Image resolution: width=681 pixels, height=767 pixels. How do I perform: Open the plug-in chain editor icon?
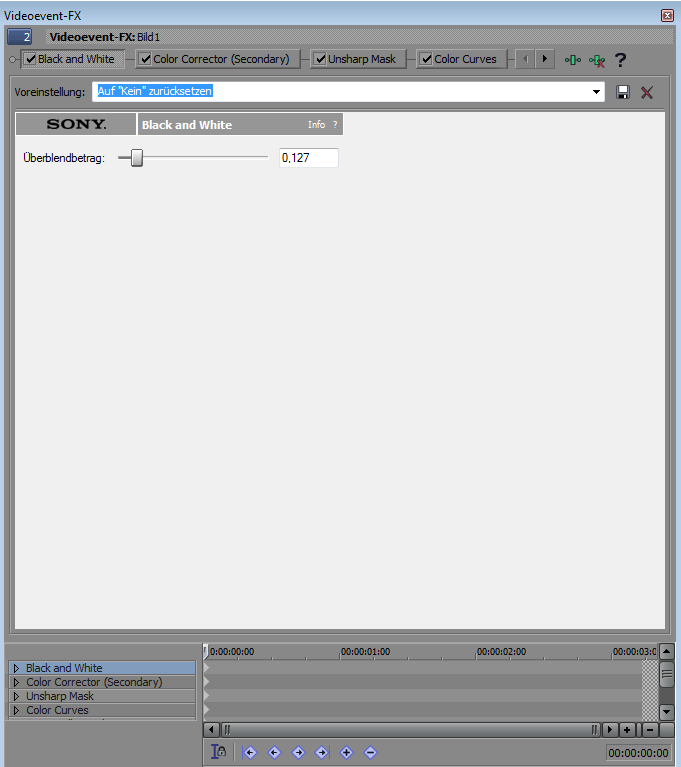[572, 60]
